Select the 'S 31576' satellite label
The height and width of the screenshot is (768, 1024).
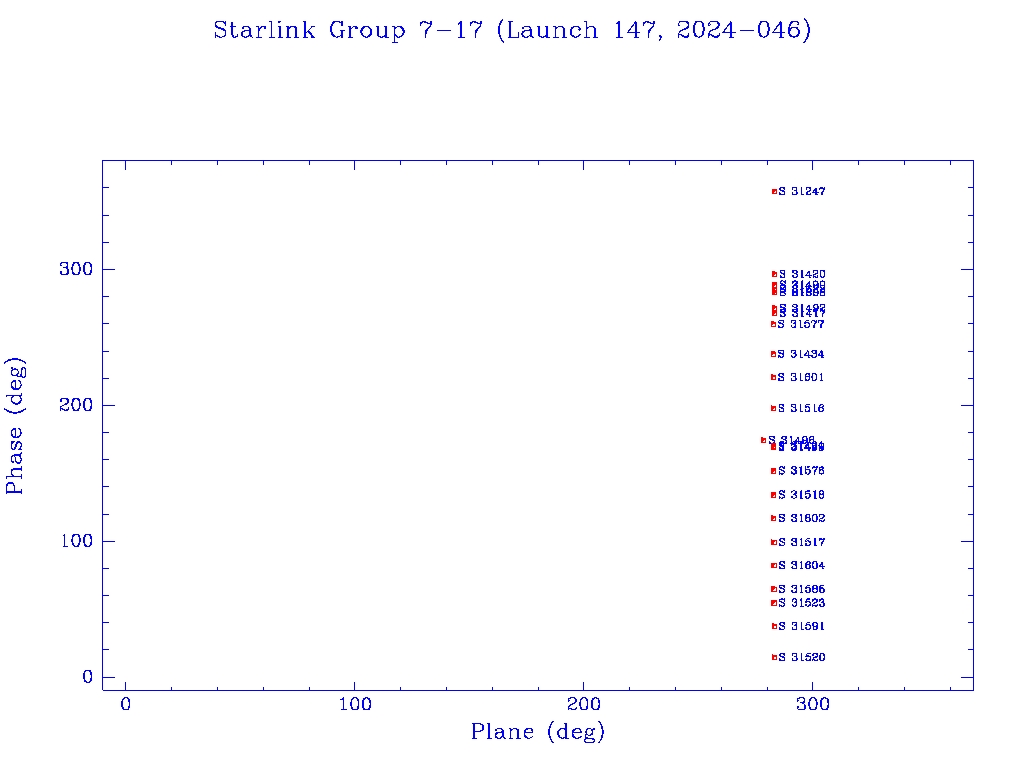(x=801, y=471)
